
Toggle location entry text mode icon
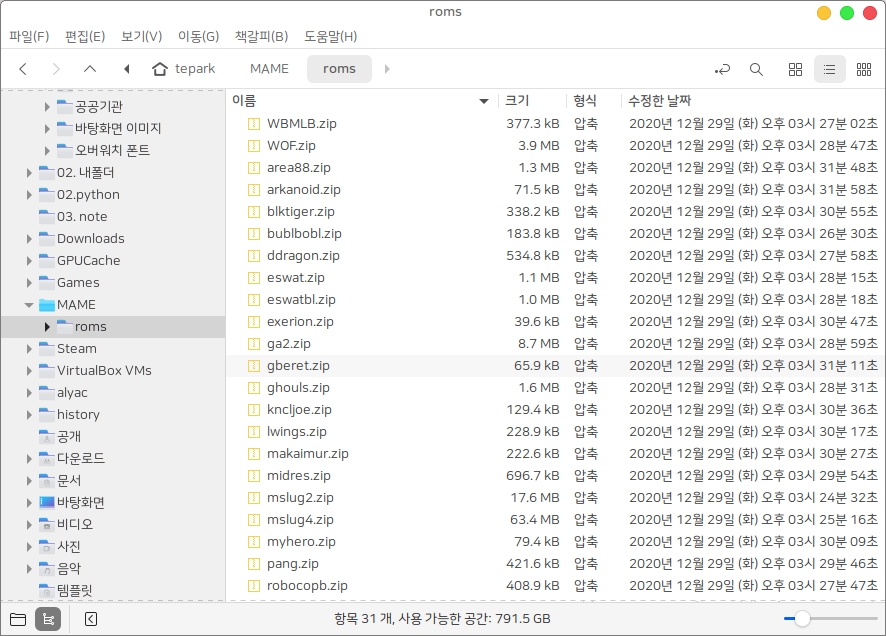(722, 69)
